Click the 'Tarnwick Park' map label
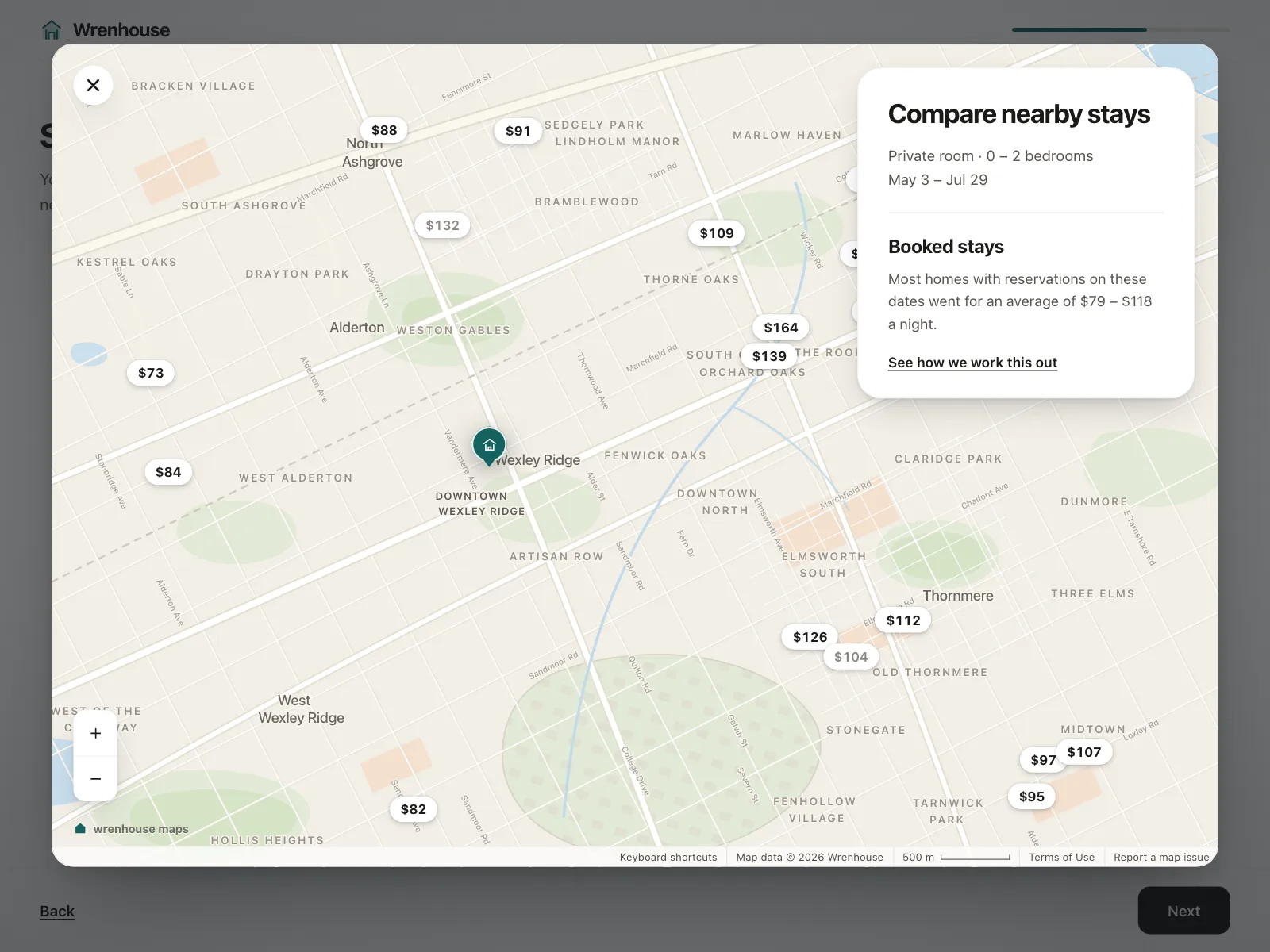Image resolution: width=1270 pixels, height=952 pixels. click(948, 811)
